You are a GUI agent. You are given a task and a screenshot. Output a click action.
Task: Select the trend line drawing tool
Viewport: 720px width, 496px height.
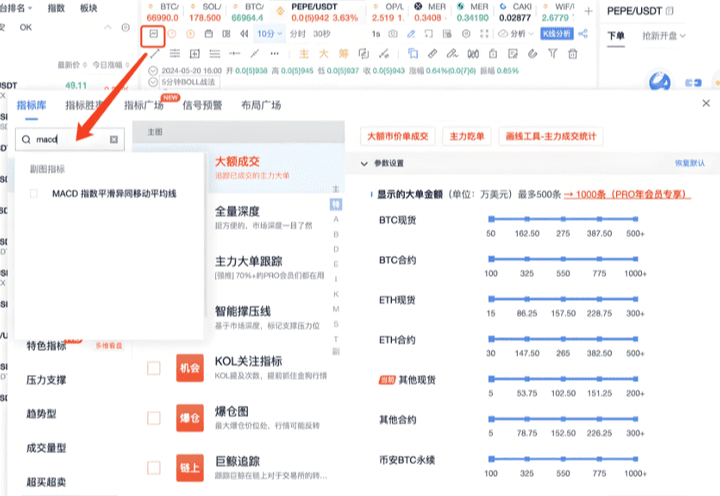point(154,54)
